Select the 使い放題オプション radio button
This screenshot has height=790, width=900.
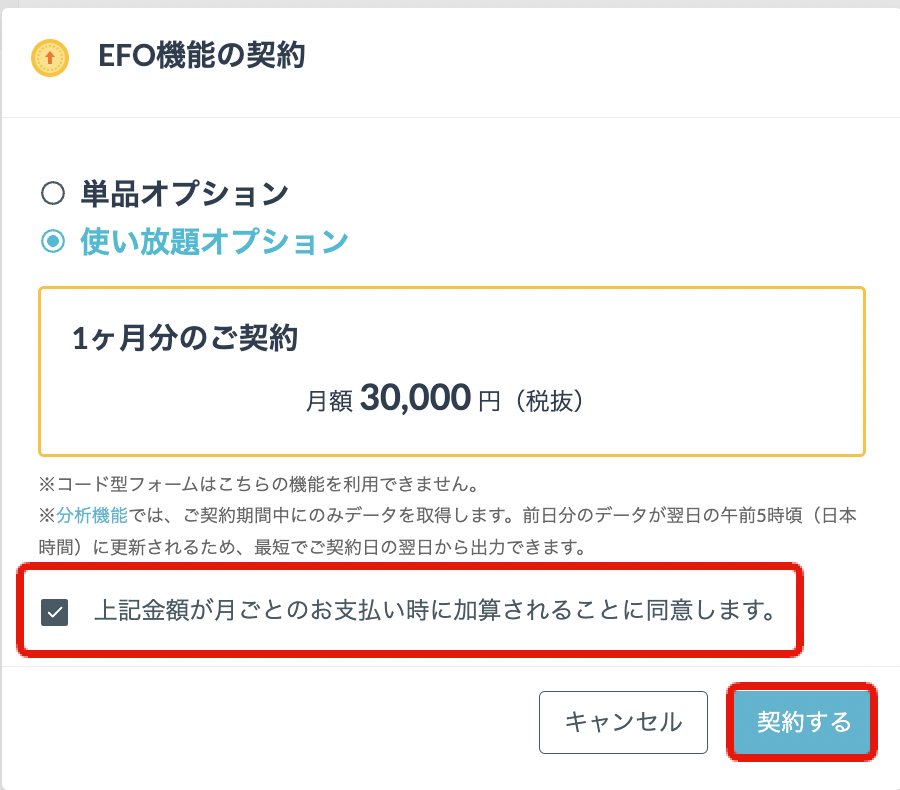click(x=53, y=241)
